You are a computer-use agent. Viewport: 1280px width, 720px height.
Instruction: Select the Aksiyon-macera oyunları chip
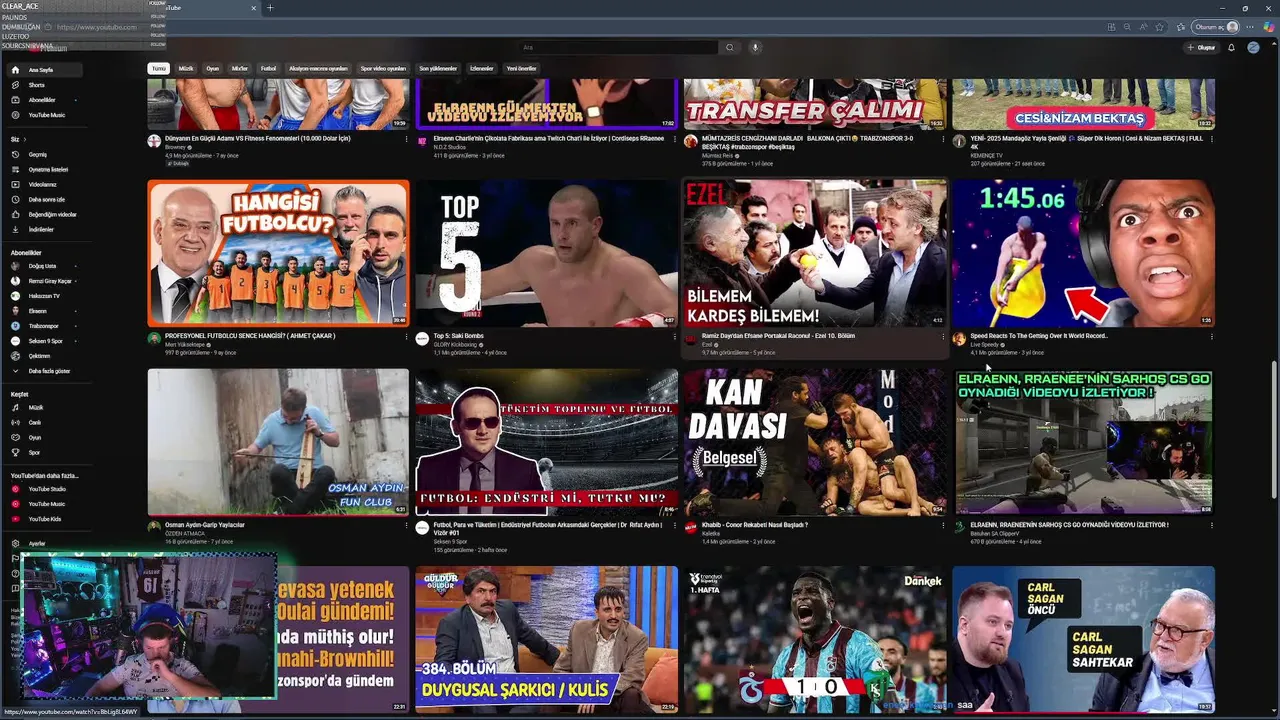pos(318,69)
